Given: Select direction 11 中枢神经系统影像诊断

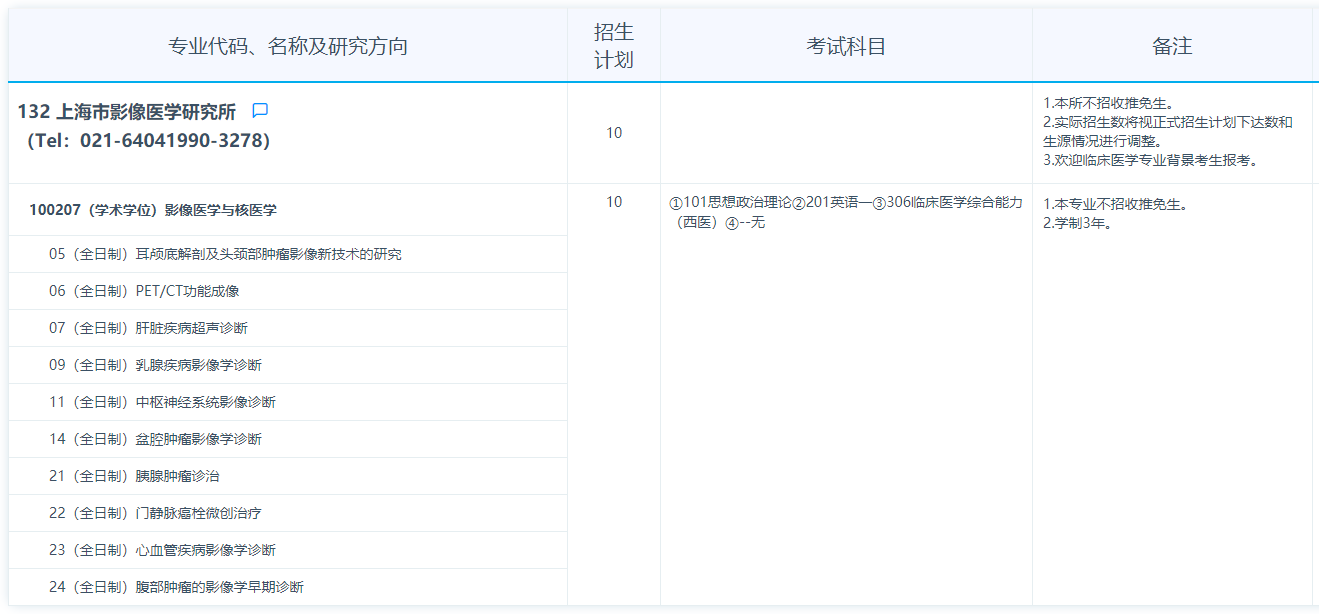Looking at the screenshot, I should pyautogui.click(x=162, y=402).
